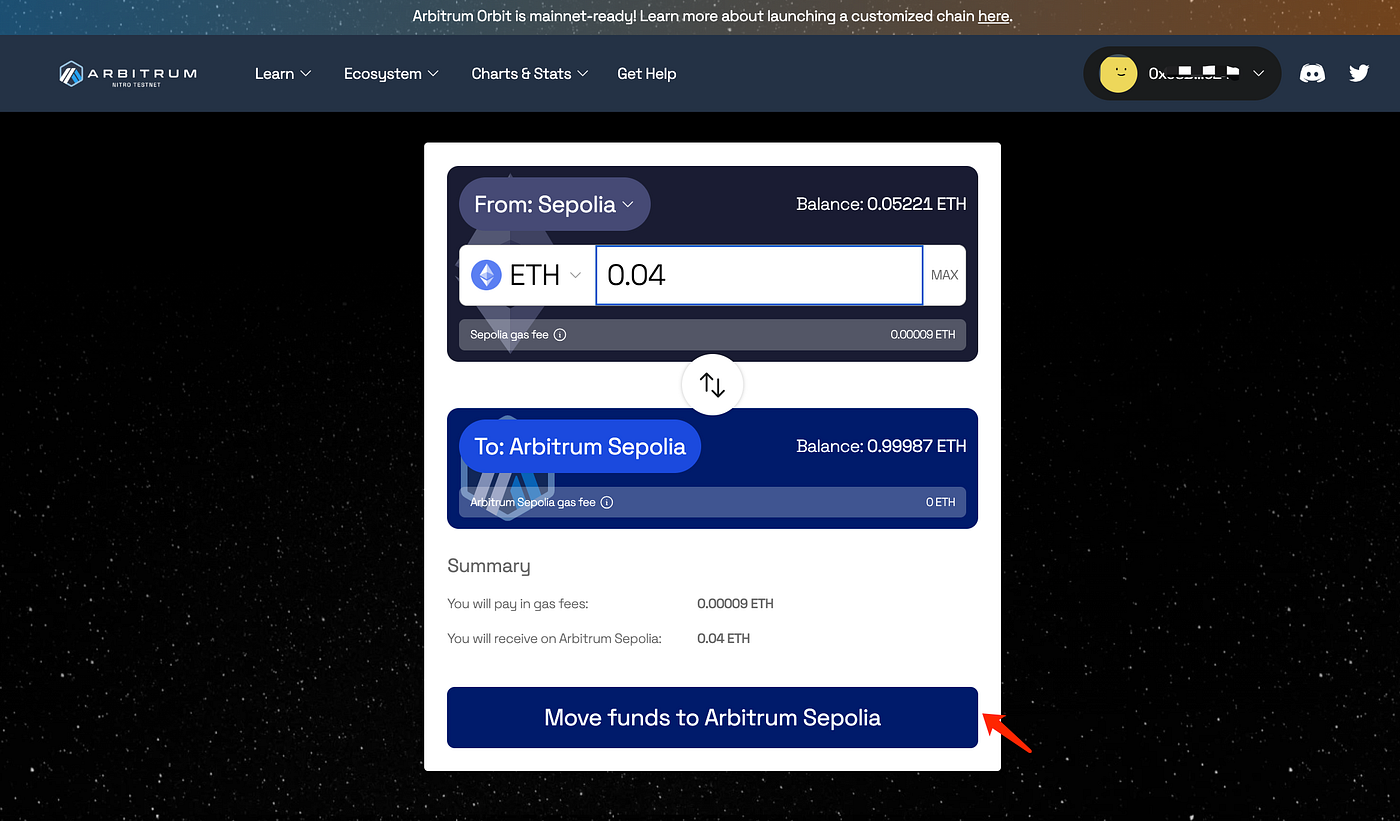Focus the amount input showing 0.04
This screenshot has height=821, width=1400.
(x=759, y=275)
